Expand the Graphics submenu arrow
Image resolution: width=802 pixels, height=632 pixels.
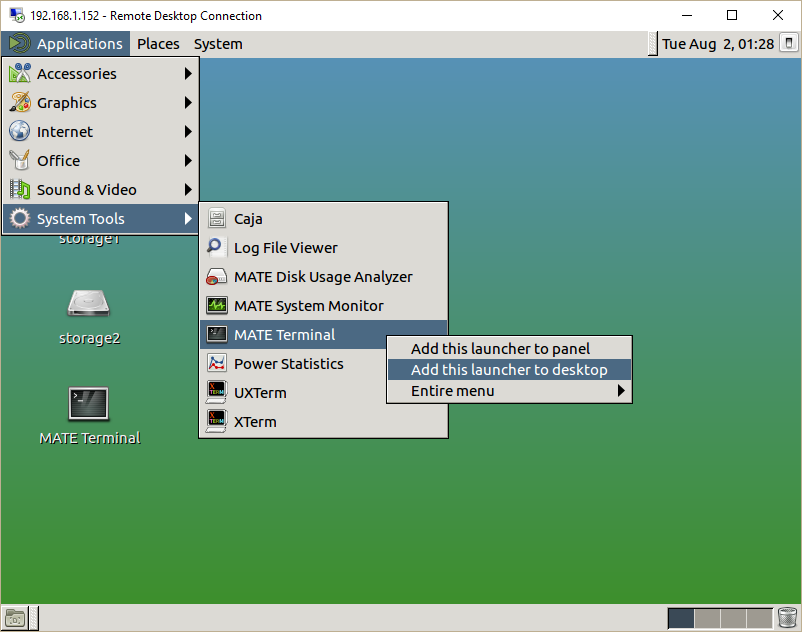coord(188,103)
